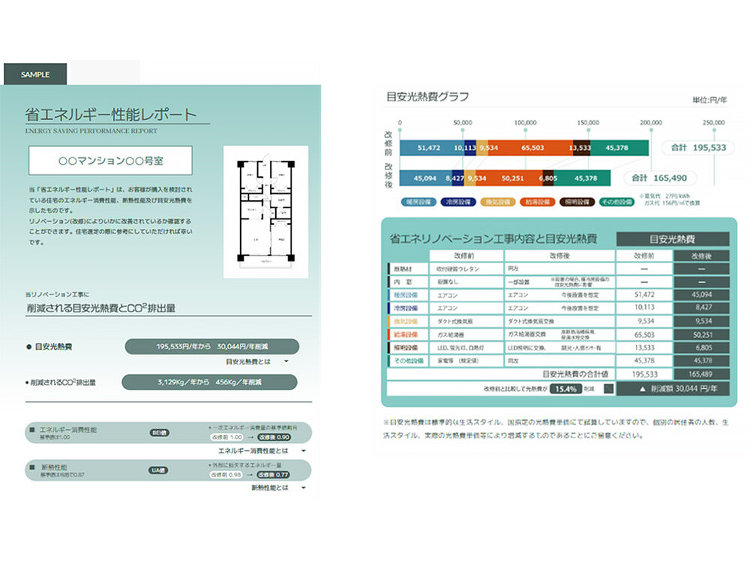
Task: Click the 目安光熱費 dark header in table
Action: click(x=673, y=239)
